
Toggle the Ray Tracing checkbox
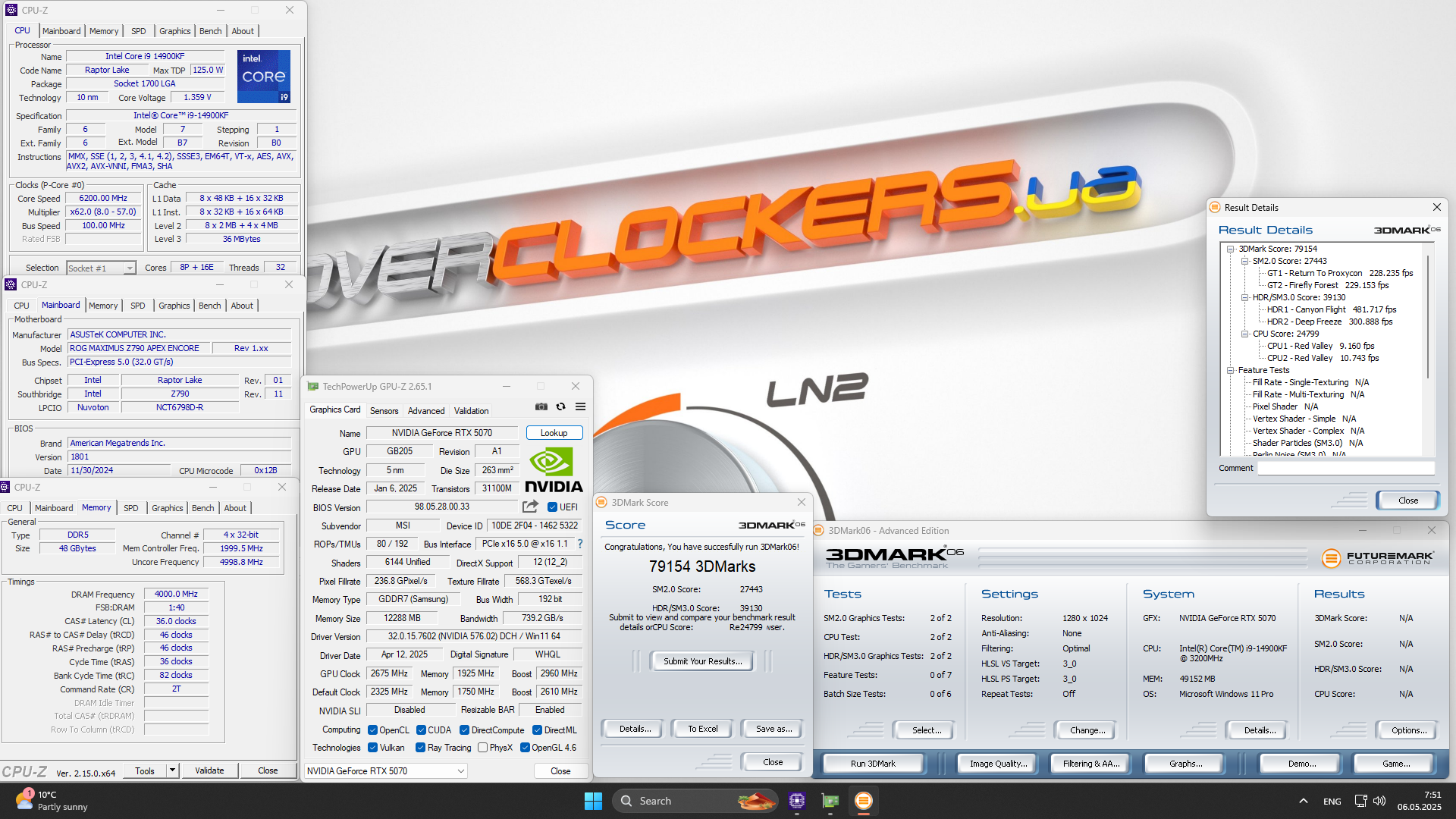[420, 748]
